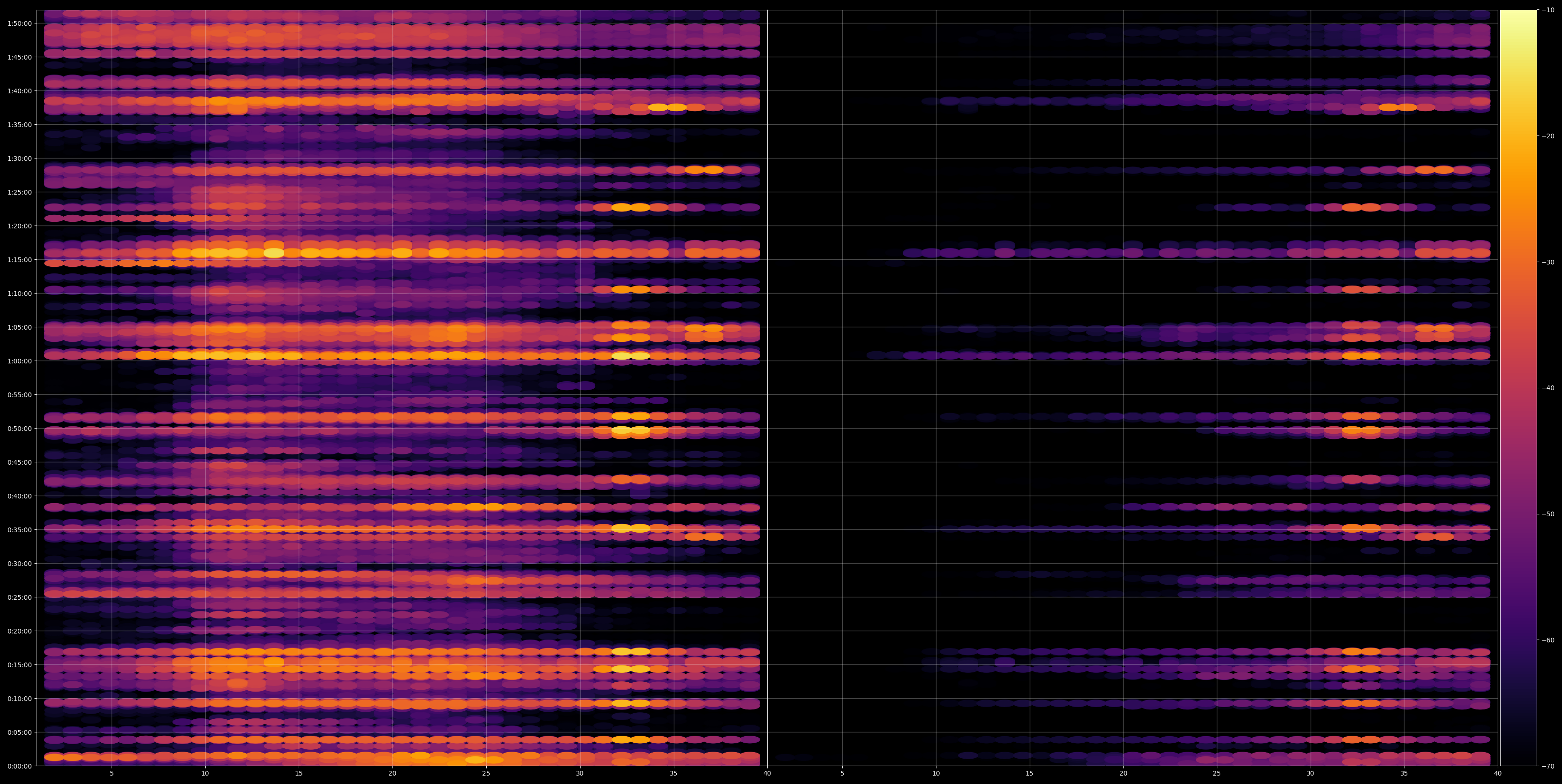Image resolution: width=1562 pixels, height=784 pixels.
Task: Select x-axis tick 10 of left plot
Action: (205, 774)
